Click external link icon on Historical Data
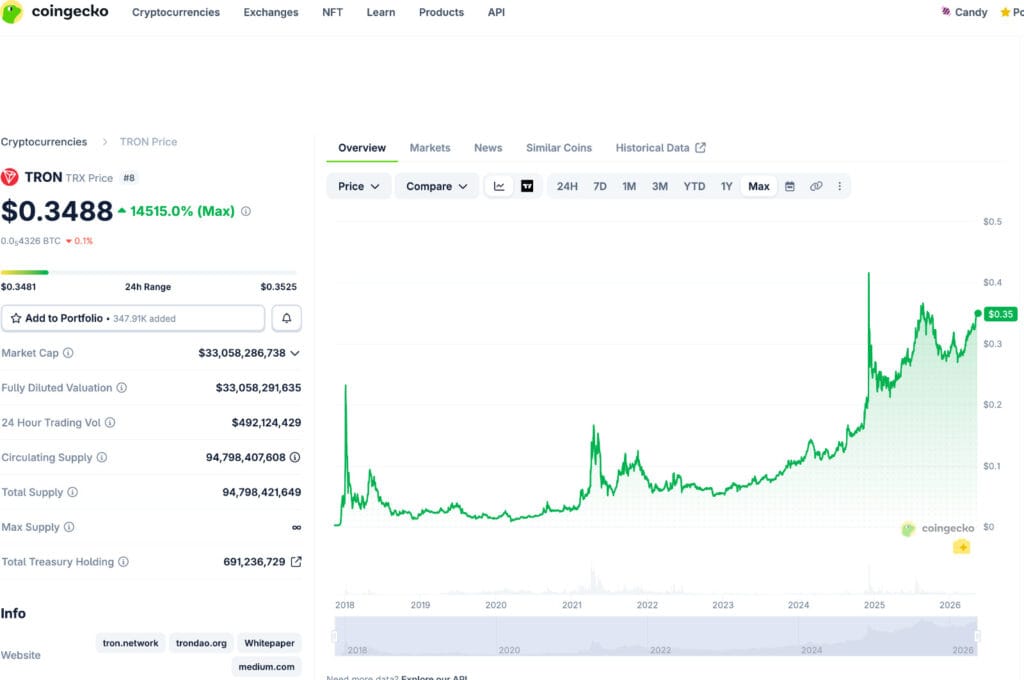This screenshot has height=680, width=1024. click(701, 148)
